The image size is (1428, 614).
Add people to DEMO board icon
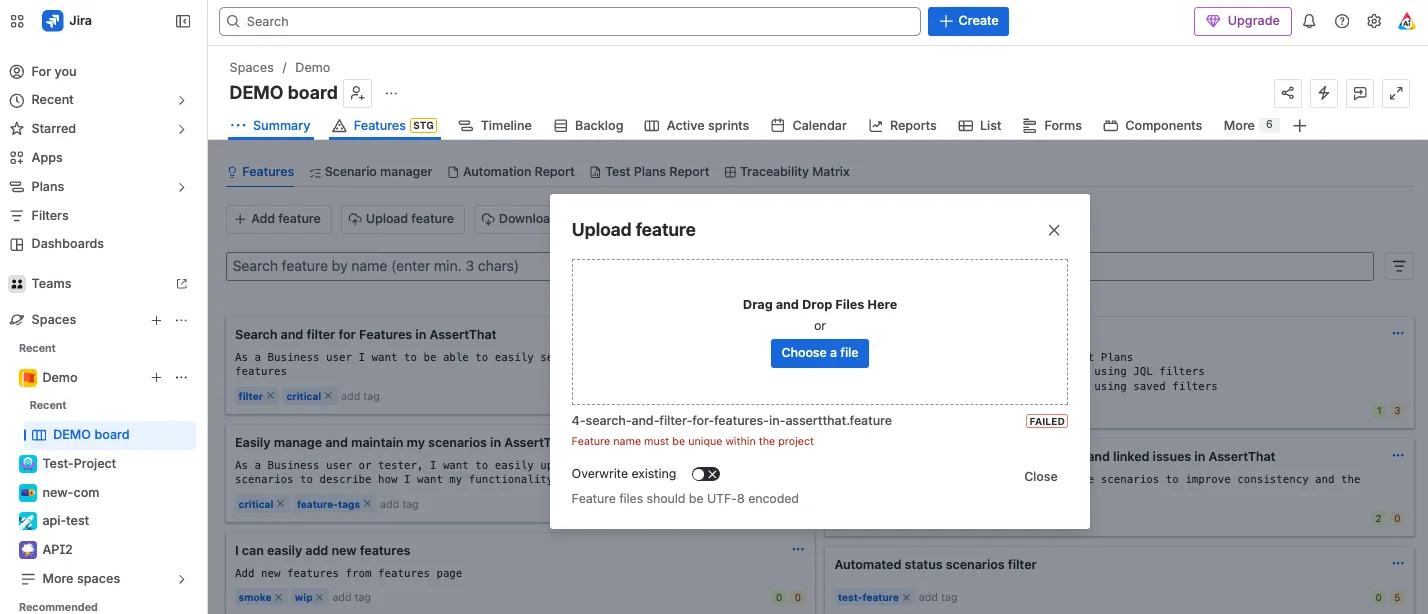[357, 93]
